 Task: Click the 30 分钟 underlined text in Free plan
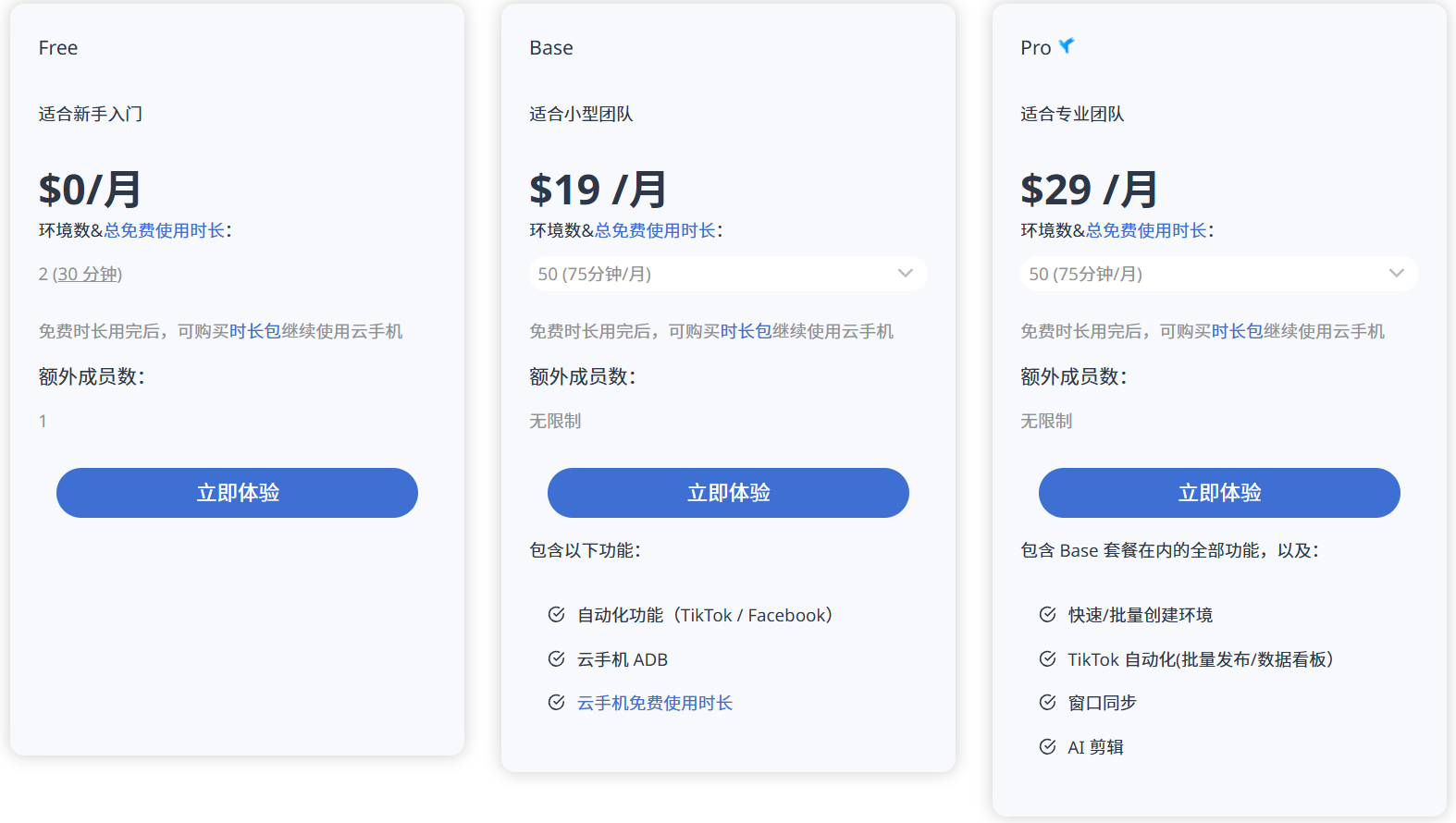click(87, 274)
